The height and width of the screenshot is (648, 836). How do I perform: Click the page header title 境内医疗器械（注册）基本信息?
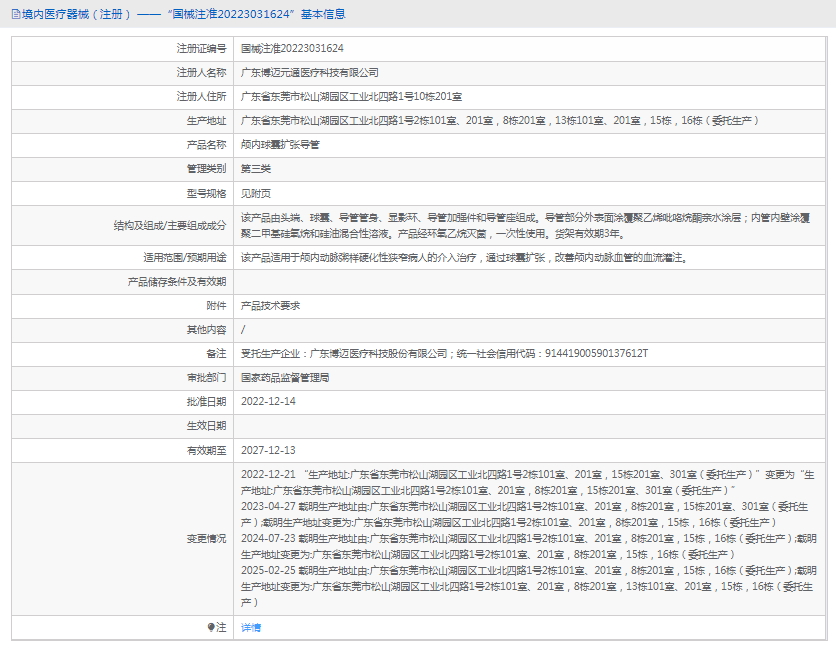(x=183, y=14)
